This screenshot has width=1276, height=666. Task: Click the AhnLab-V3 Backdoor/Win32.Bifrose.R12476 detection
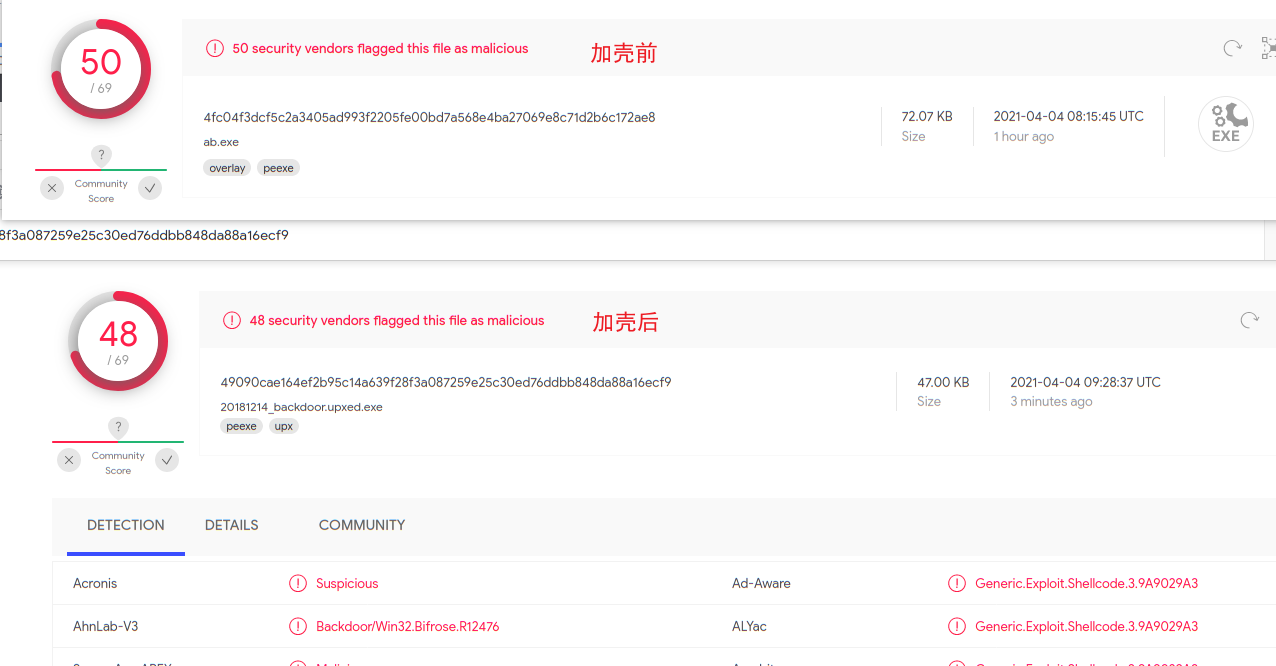[407, 626]
